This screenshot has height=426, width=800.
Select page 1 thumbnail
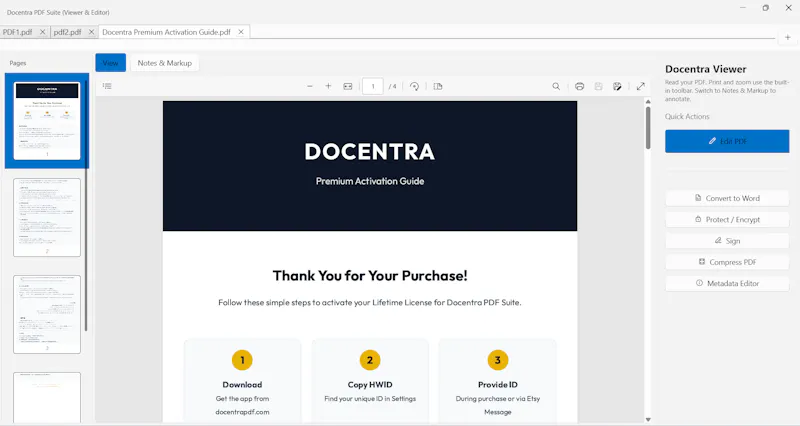click(47, 121)
